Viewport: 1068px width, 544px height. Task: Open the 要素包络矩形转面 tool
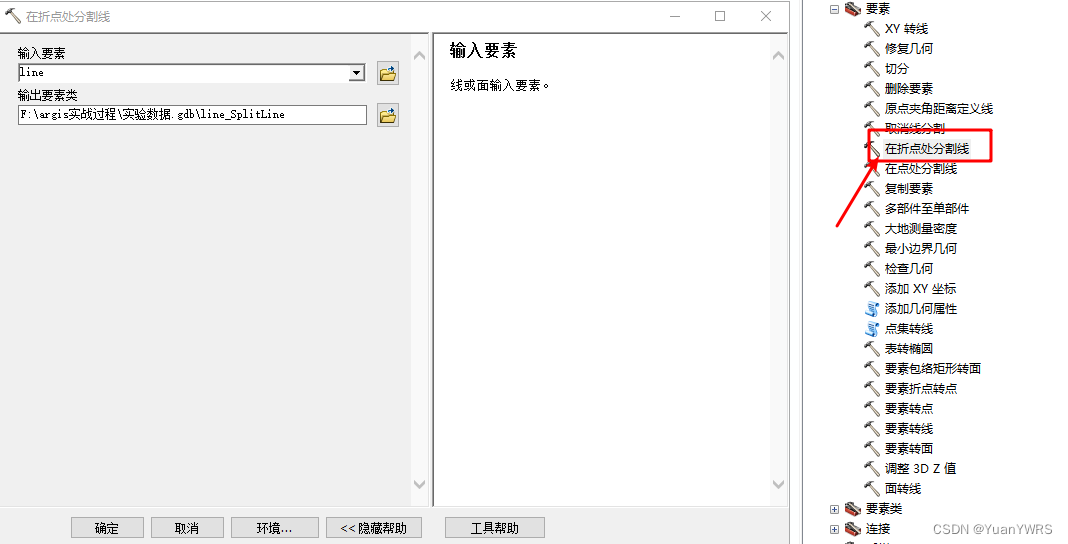(x=932, y=368)
